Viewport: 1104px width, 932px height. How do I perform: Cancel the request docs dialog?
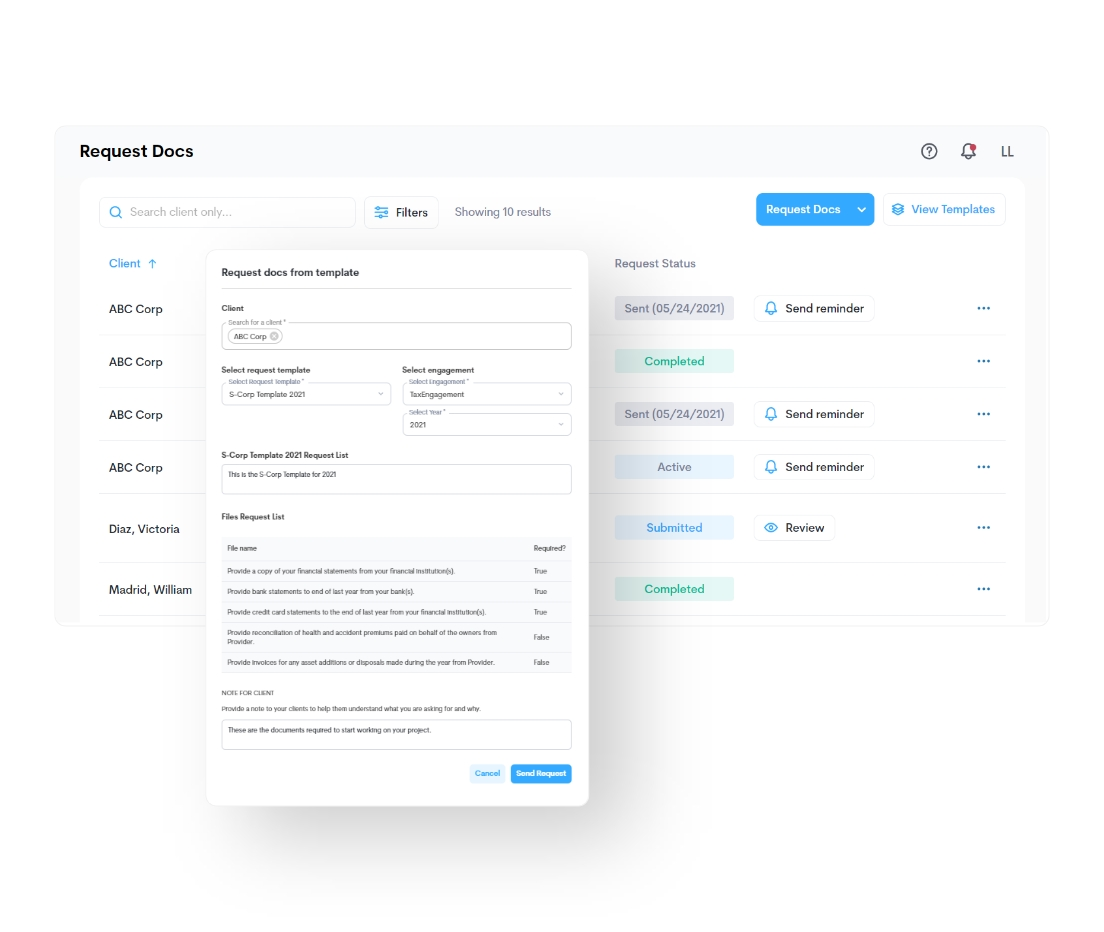pyautogui.click(x=487, y=774)
